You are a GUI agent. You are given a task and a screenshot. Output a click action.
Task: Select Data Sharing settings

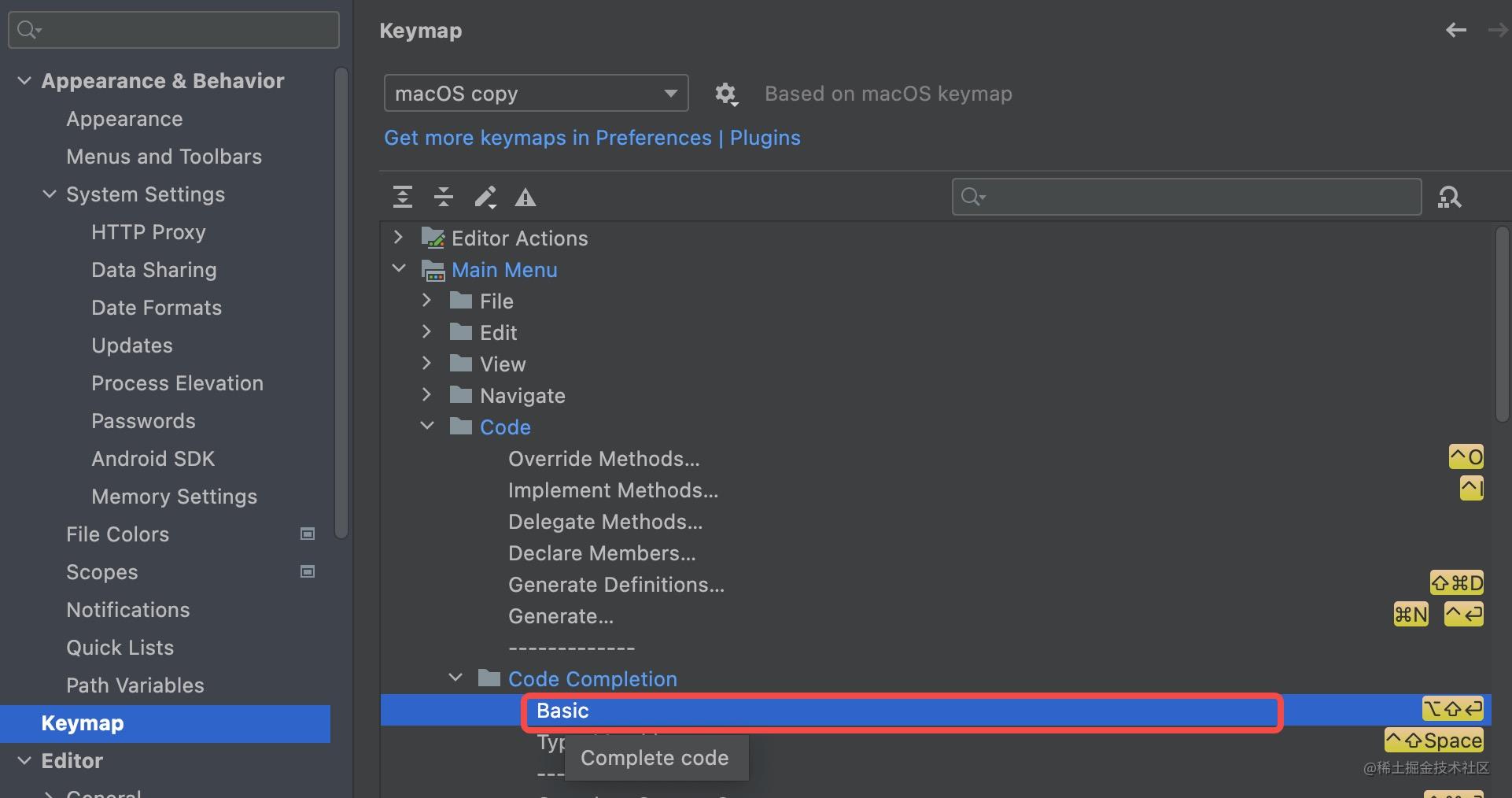tap(153, 270)
